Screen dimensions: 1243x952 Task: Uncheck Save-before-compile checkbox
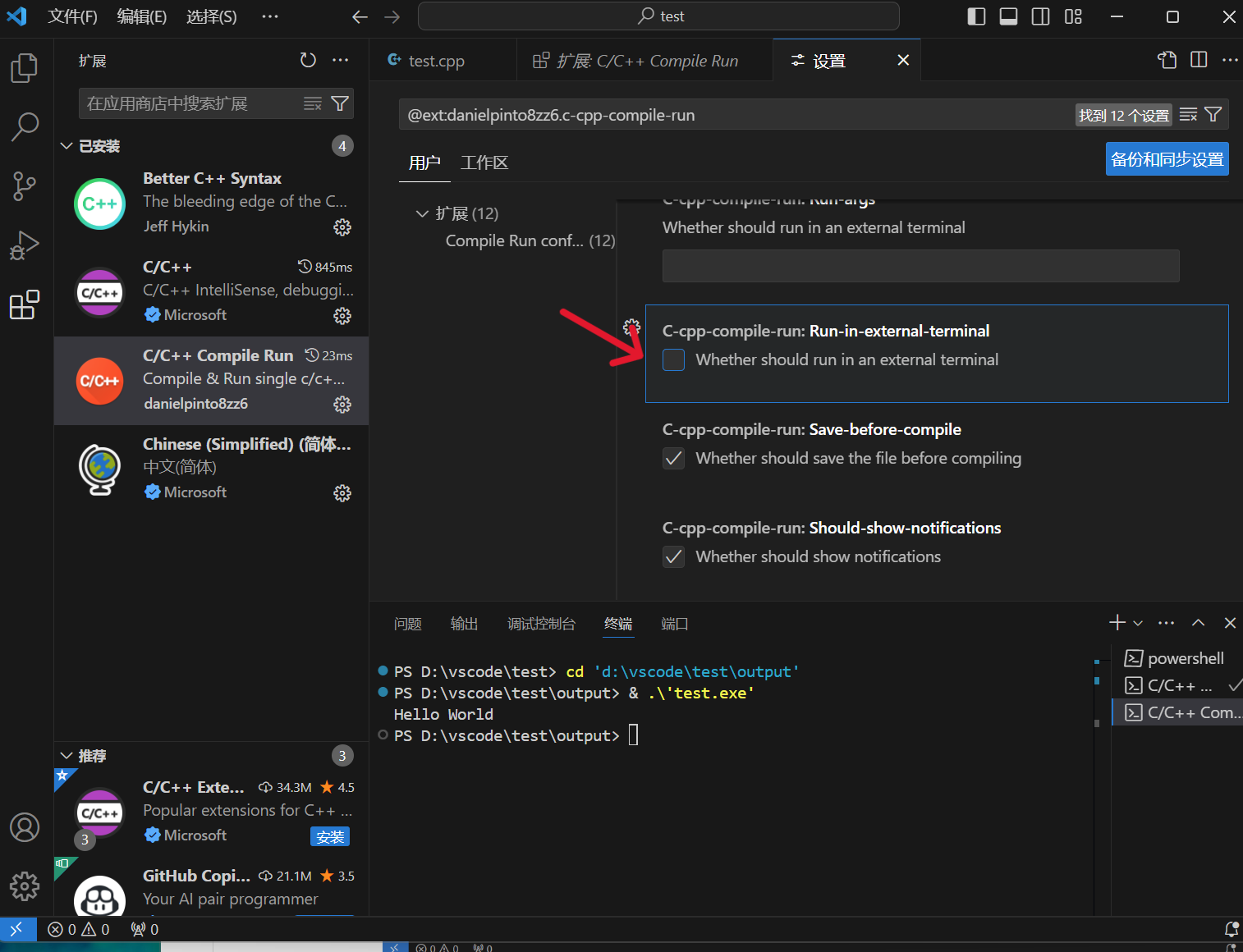pos(673,458)
